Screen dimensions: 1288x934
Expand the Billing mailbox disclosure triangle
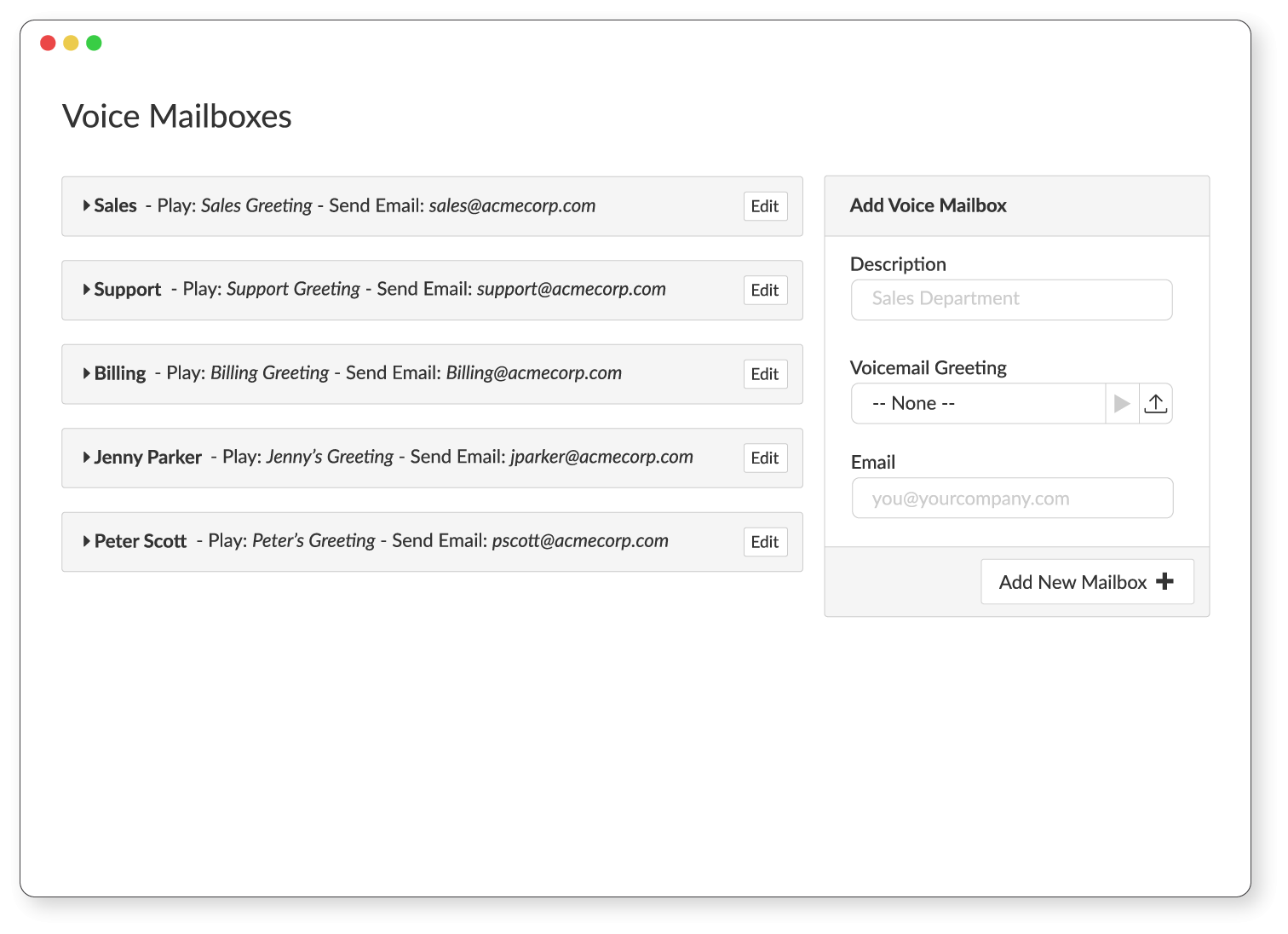tap(87, 373)
